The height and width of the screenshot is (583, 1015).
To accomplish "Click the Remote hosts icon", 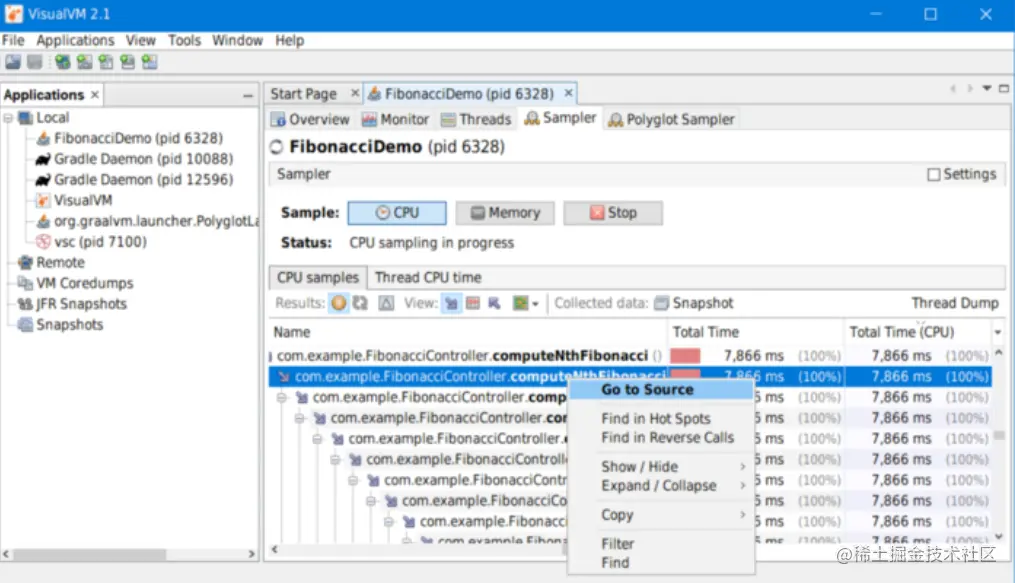I will click(25, 263).
